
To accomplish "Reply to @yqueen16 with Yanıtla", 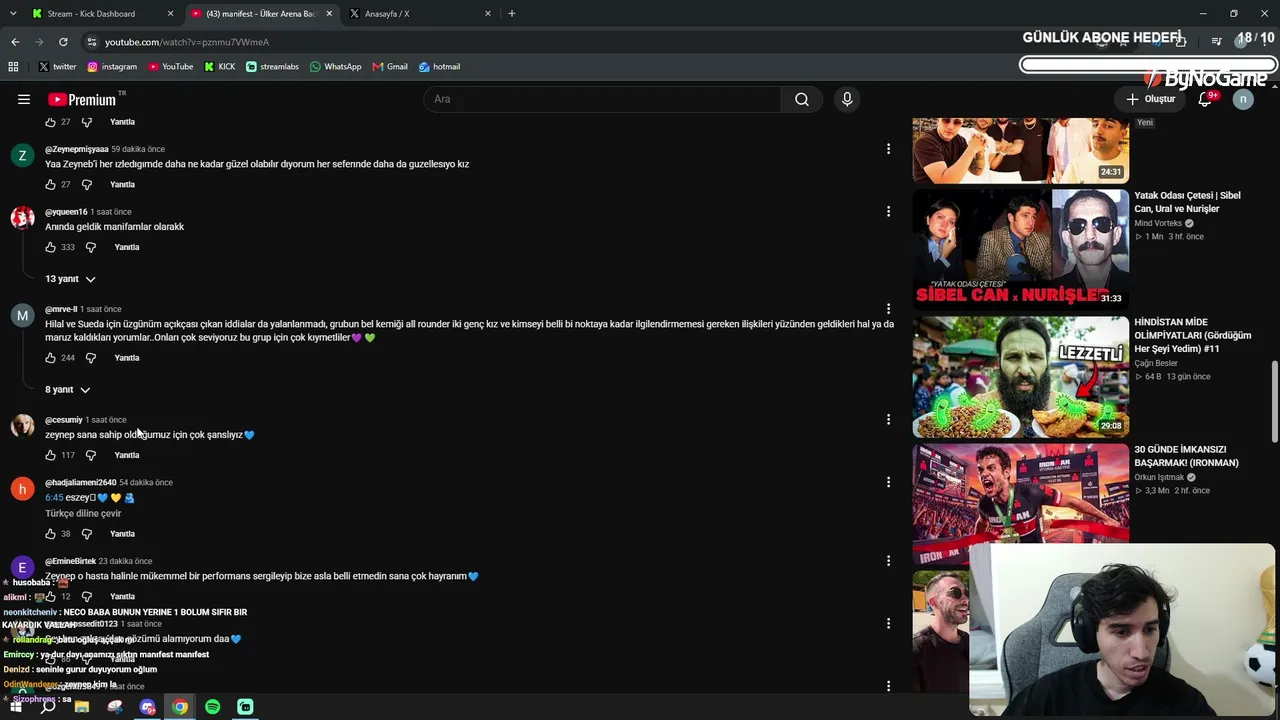I will tap(127, 247).
